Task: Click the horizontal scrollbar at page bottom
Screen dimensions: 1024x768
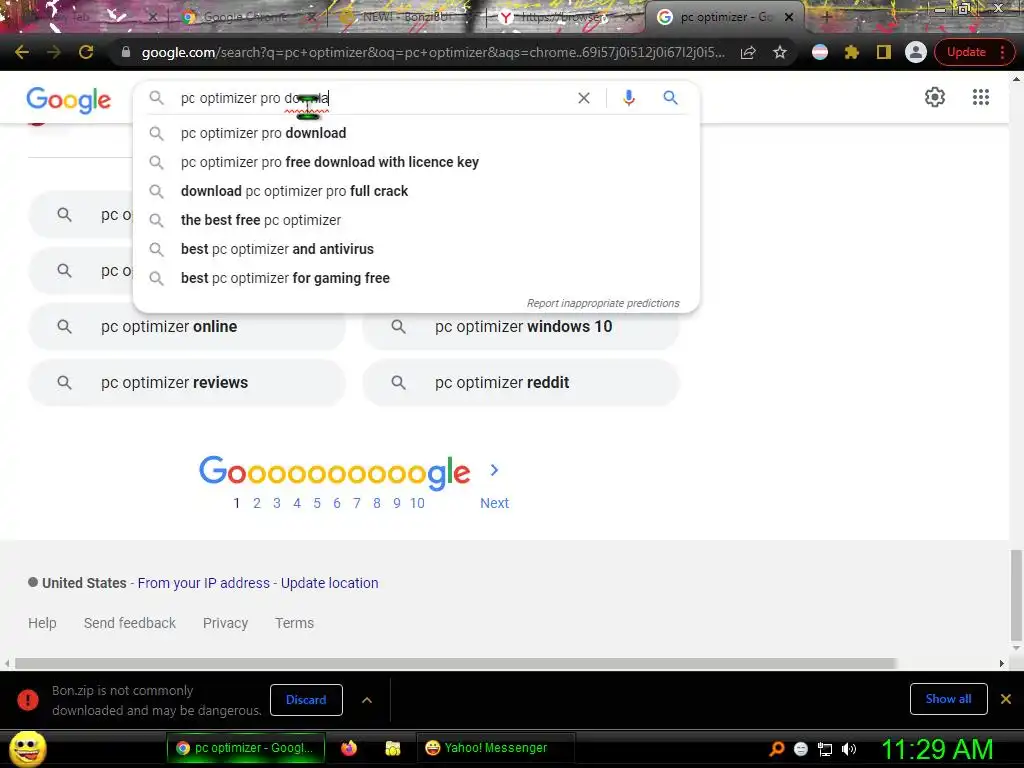Action: tap(455, 664)
